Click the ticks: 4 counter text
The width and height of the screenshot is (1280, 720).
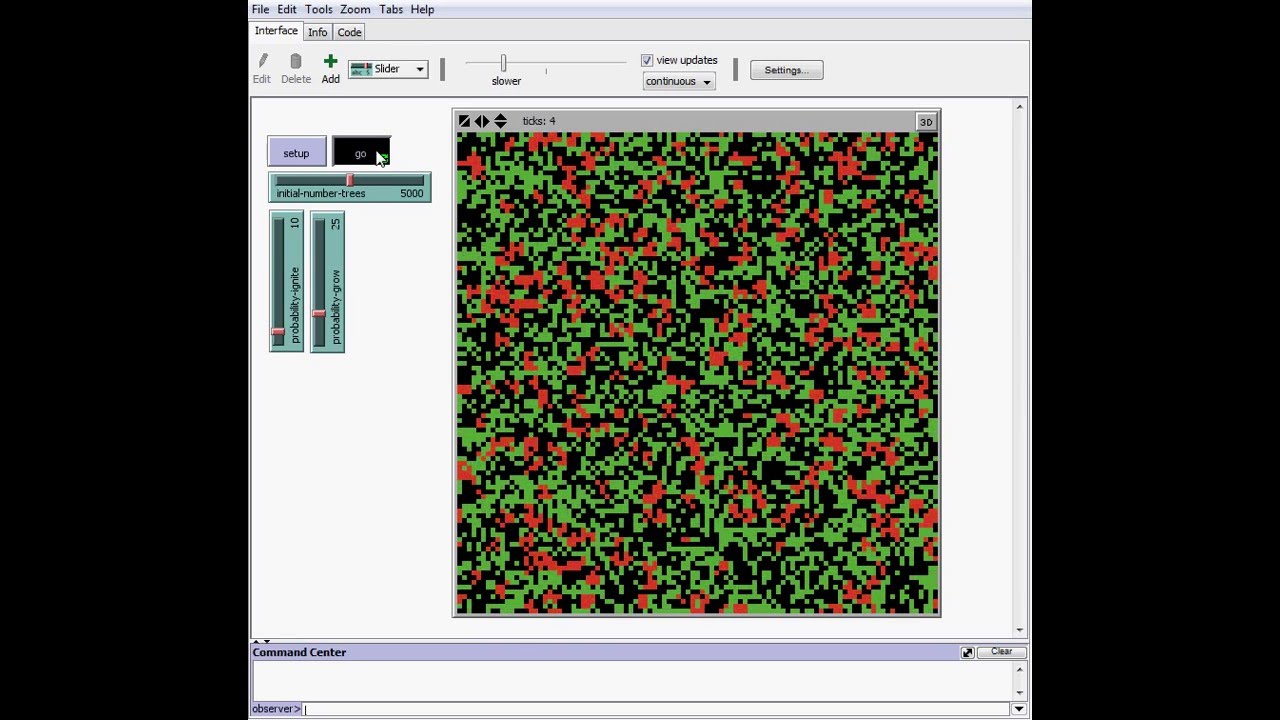[x=539, y=121]
